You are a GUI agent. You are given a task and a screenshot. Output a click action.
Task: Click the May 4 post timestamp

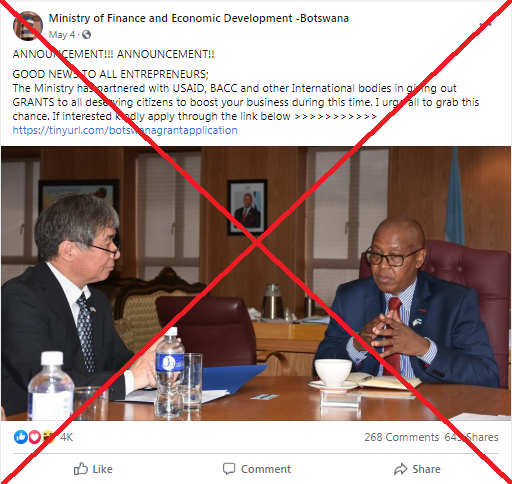click(x=62, y=35)
